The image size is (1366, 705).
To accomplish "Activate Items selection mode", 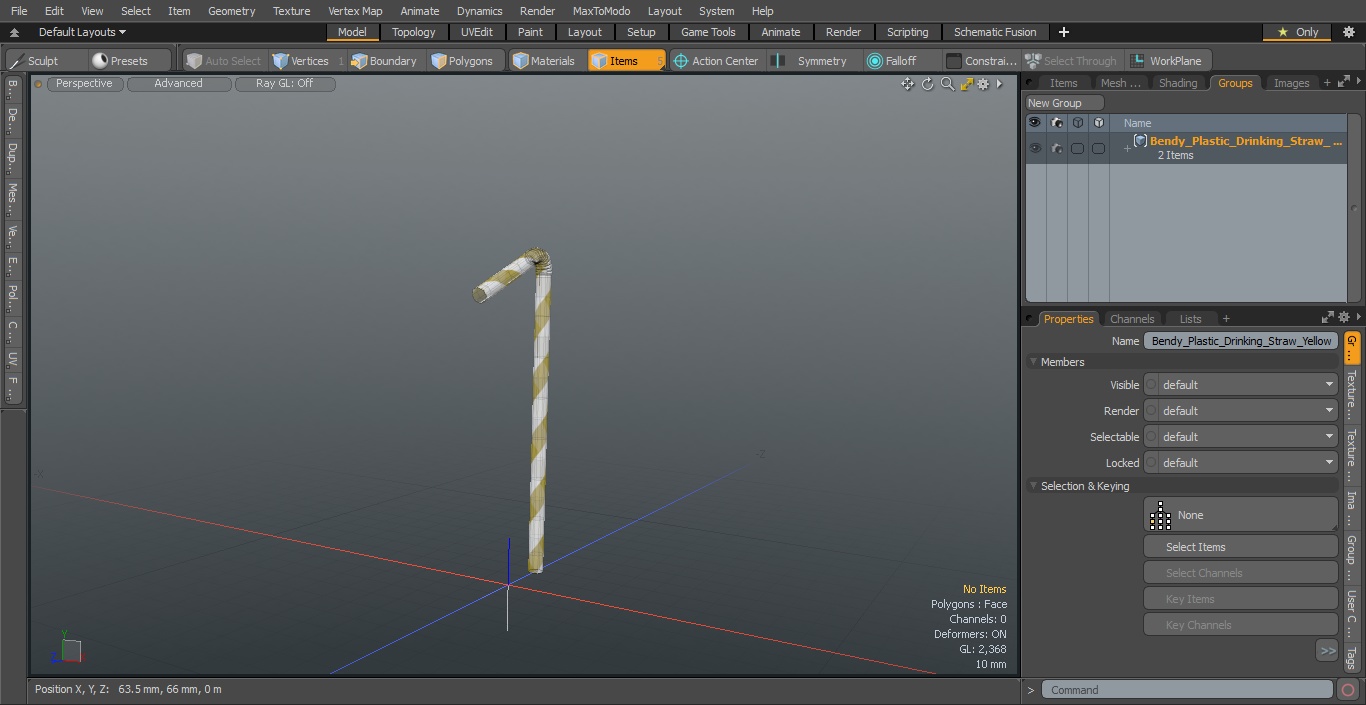I will (626, 61).
